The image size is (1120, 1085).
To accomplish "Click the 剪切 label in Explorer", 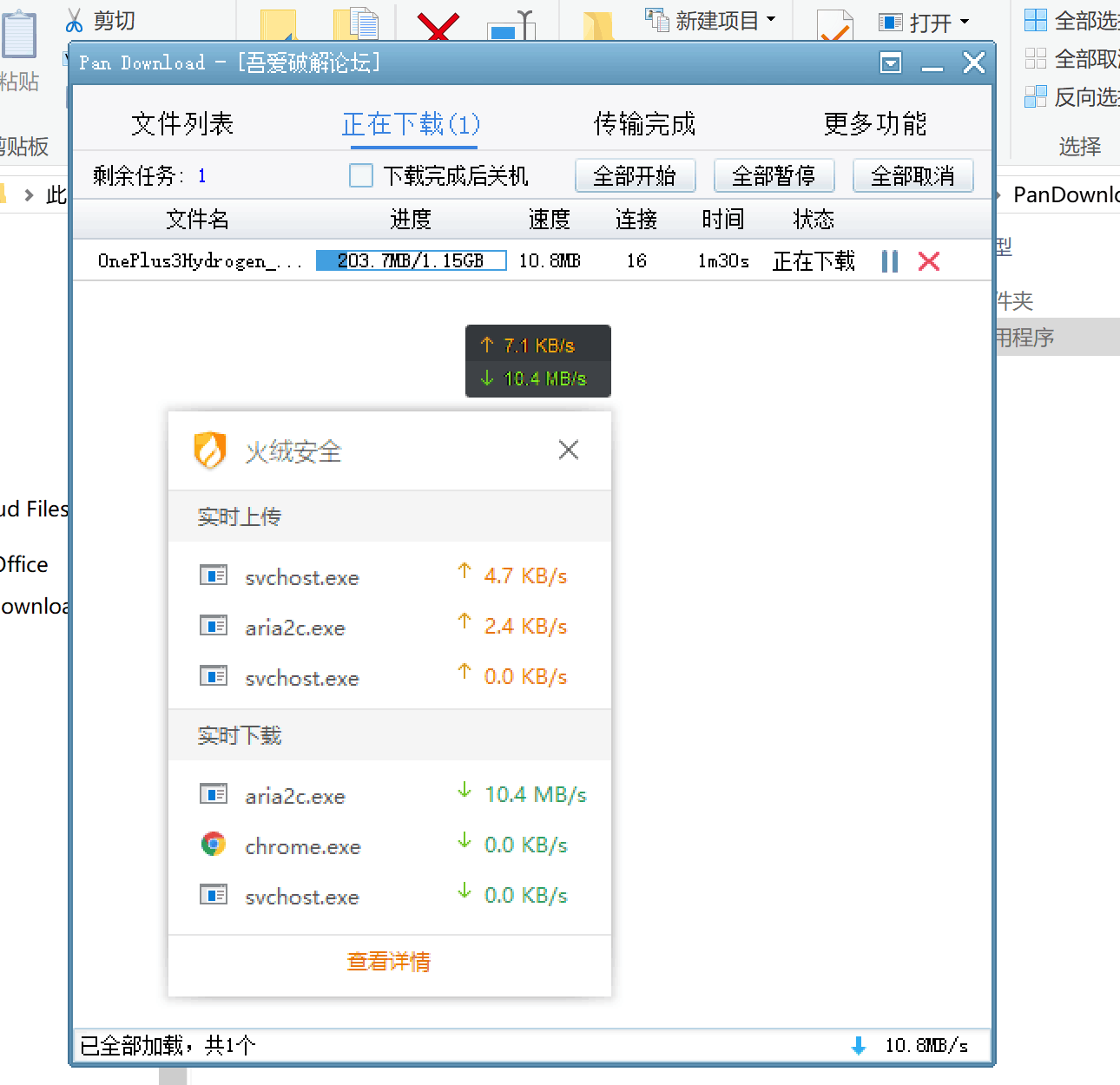I will [x=114, y=21].
